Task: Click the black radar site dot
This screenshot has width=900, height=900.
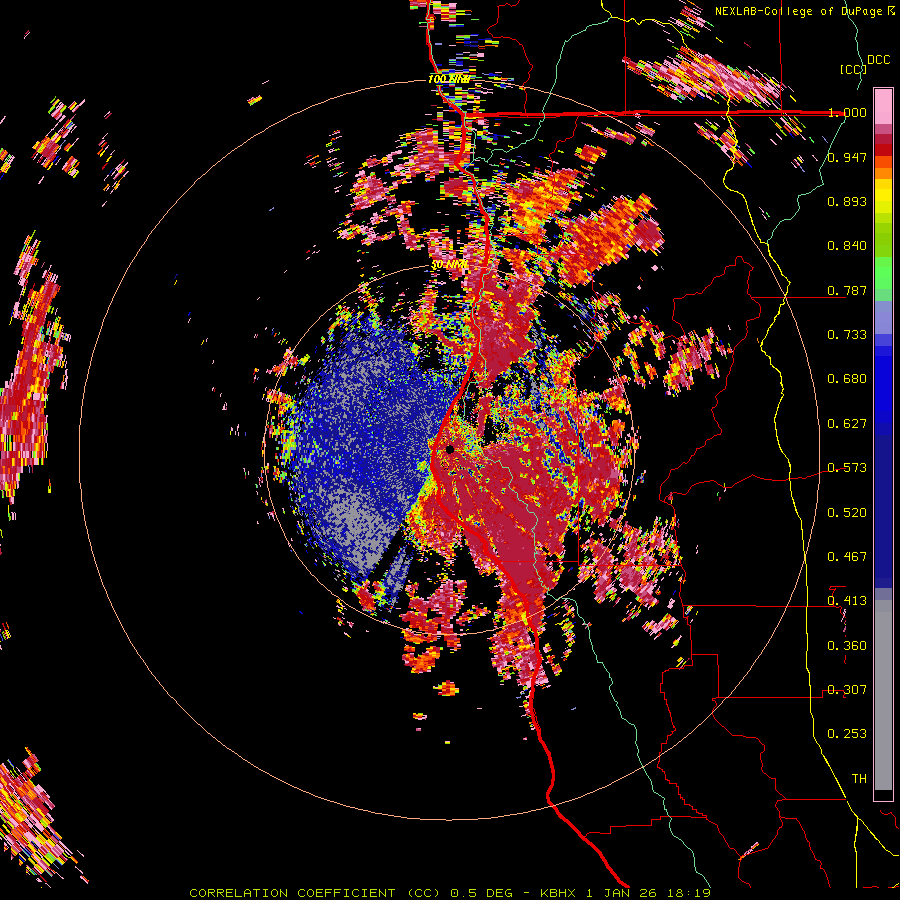Action: pos(450,450)
